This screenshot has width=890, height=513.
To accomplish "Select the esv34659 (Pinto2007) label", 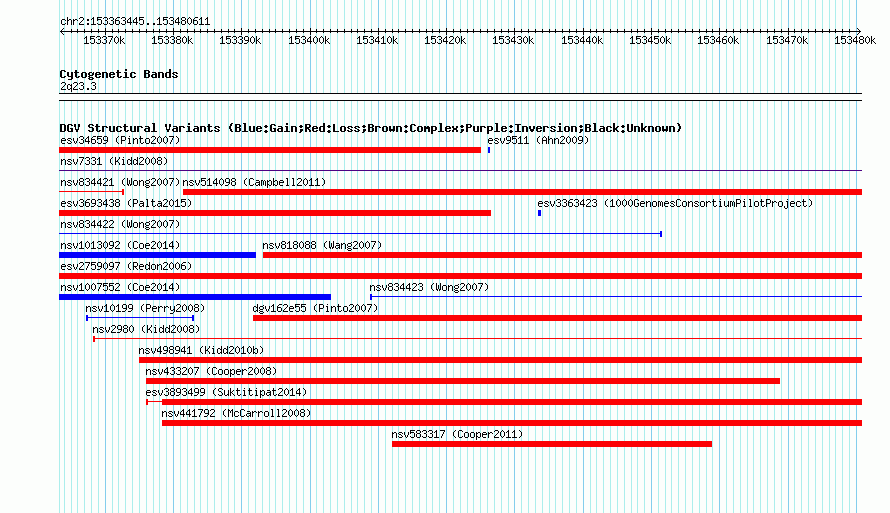I will 120,140.
